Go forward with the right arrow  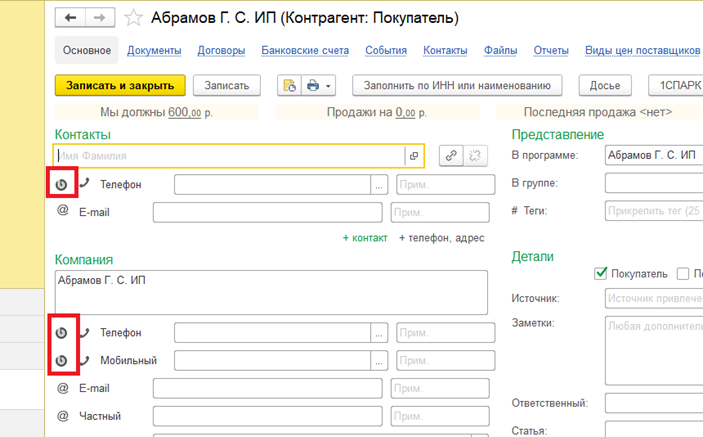(x=99, y=18)
